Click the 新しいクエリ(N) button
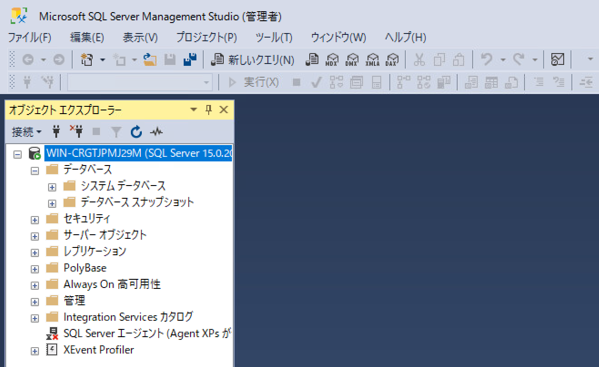 253,60
